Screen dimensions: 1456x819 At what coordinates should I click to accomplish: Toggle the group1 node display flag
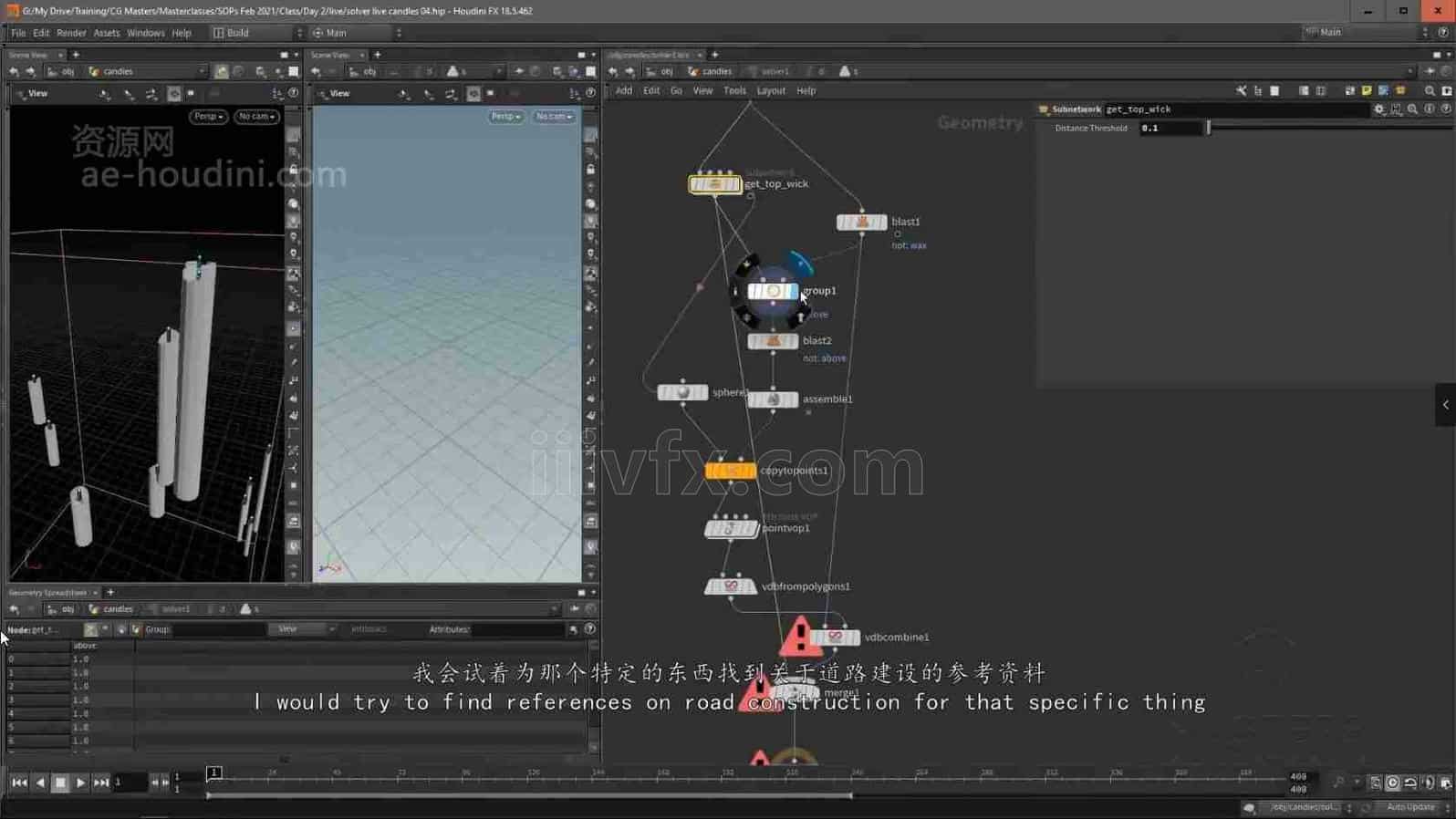(792, 291)
